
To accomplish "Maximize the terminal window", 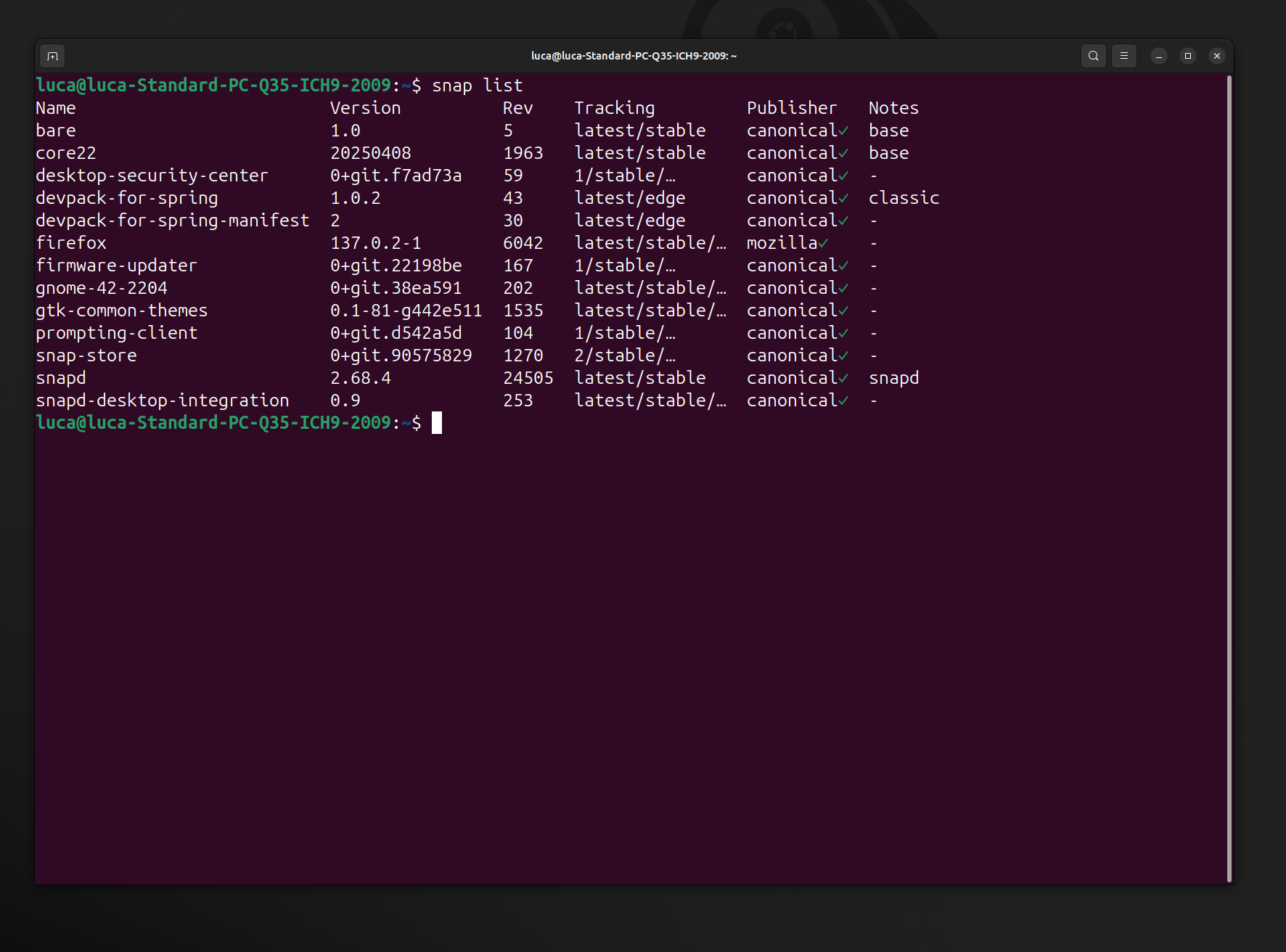I will click(1188, 56).
